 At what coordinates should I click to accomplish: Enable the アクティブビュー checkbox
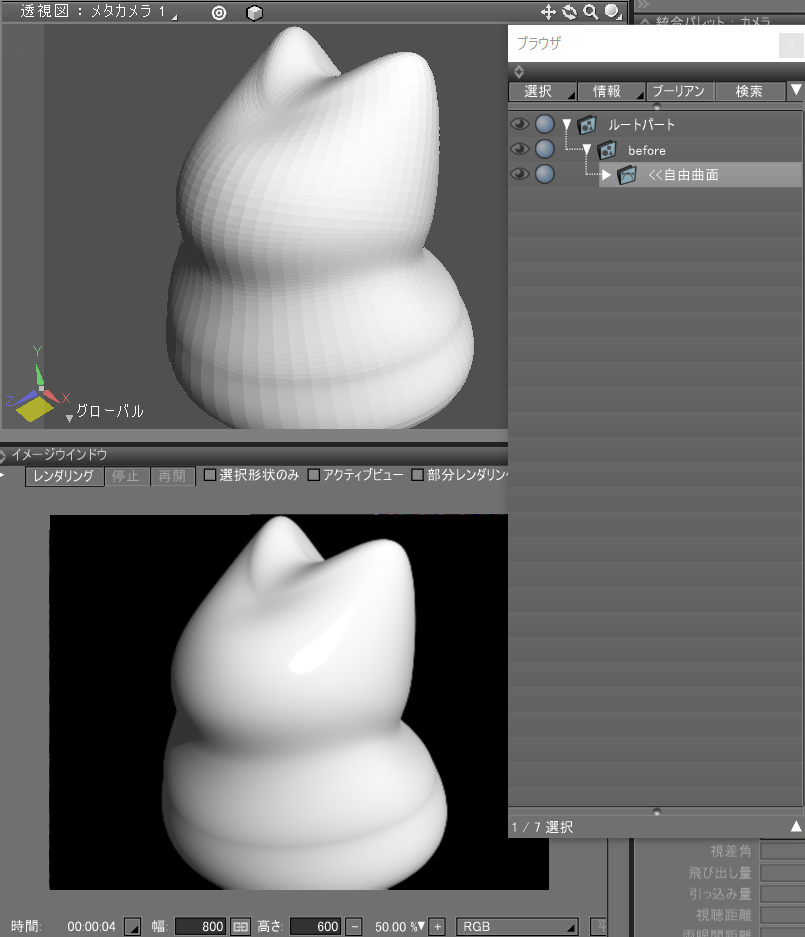314,475
